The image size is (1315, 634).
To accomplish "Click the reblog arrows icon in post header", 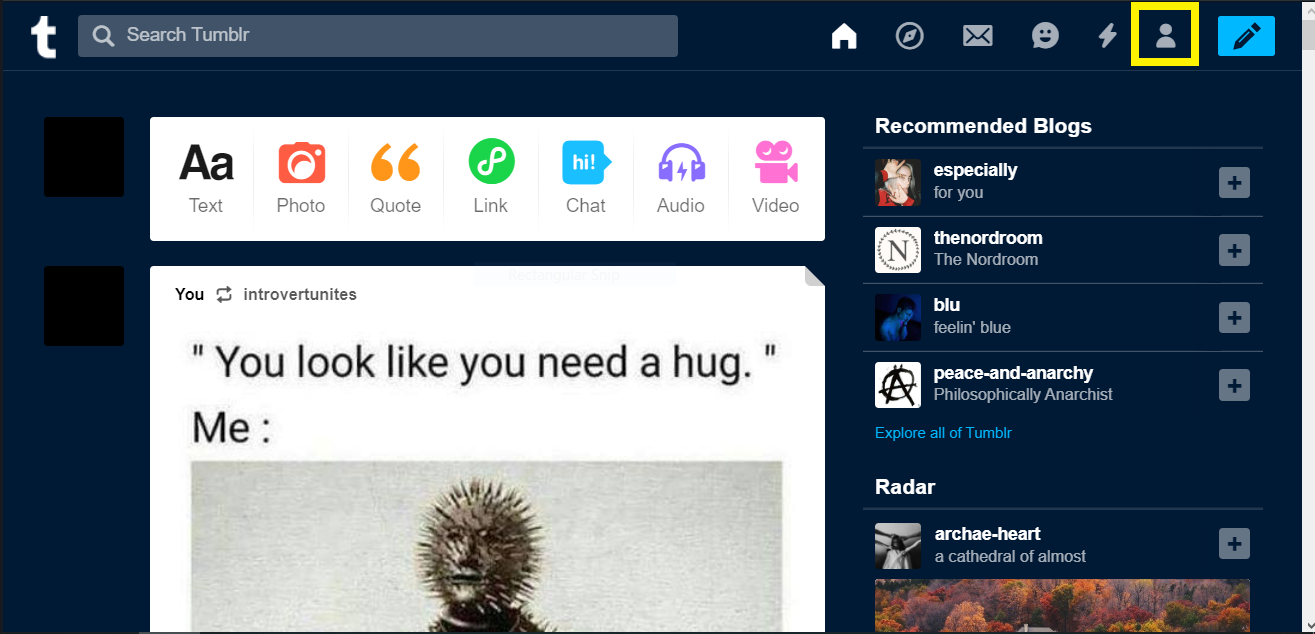I will pos(224,294).
